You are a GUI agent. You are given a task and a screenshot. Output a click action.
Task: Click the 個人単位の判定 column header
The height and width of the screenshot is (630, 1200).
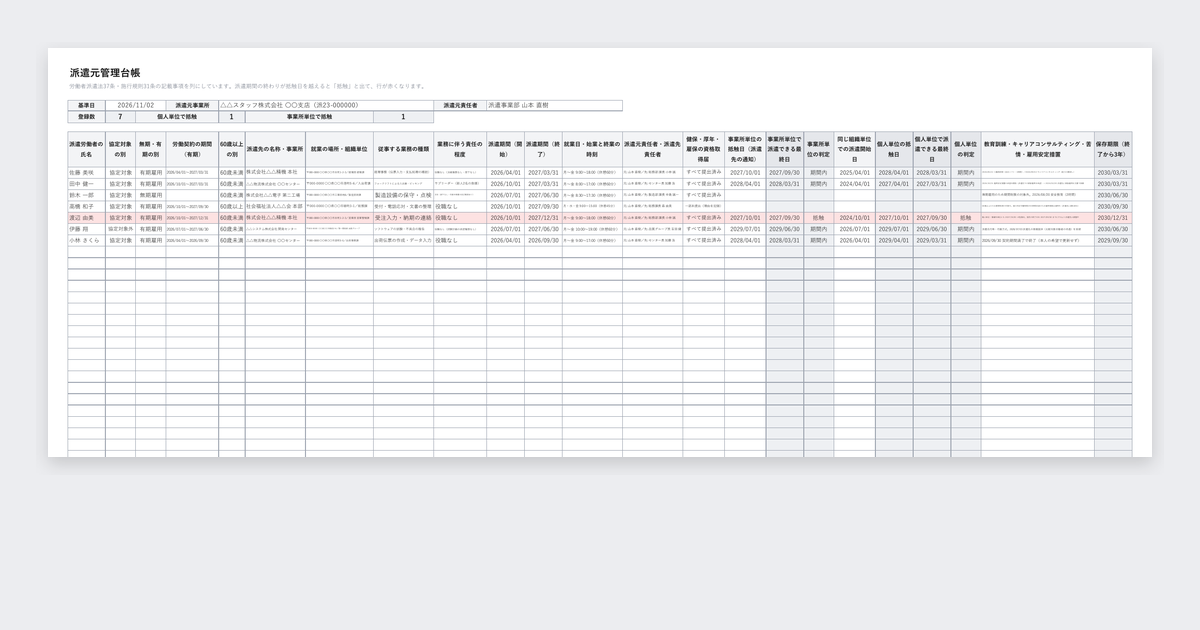[x=966, y=151]
